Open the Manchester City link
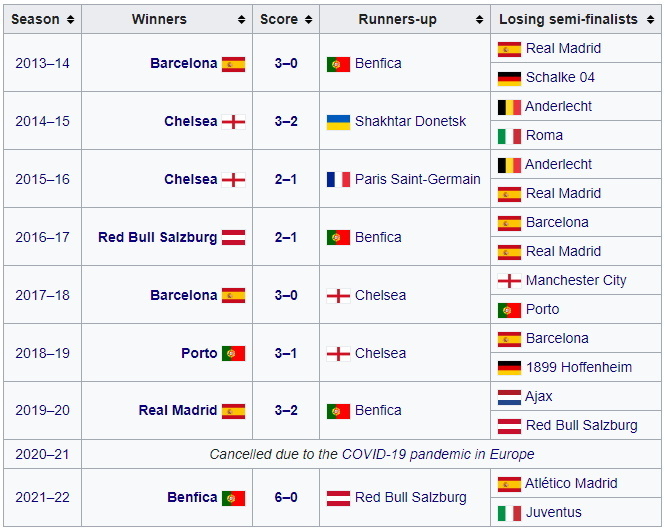The height and width of the screenshot is (531, 665). click(x=576, y=281)
